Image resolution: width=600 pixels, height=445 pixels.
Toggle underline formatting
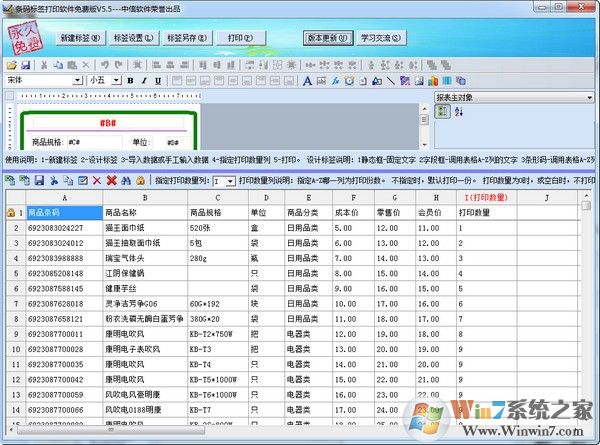(x=157, y=80)
